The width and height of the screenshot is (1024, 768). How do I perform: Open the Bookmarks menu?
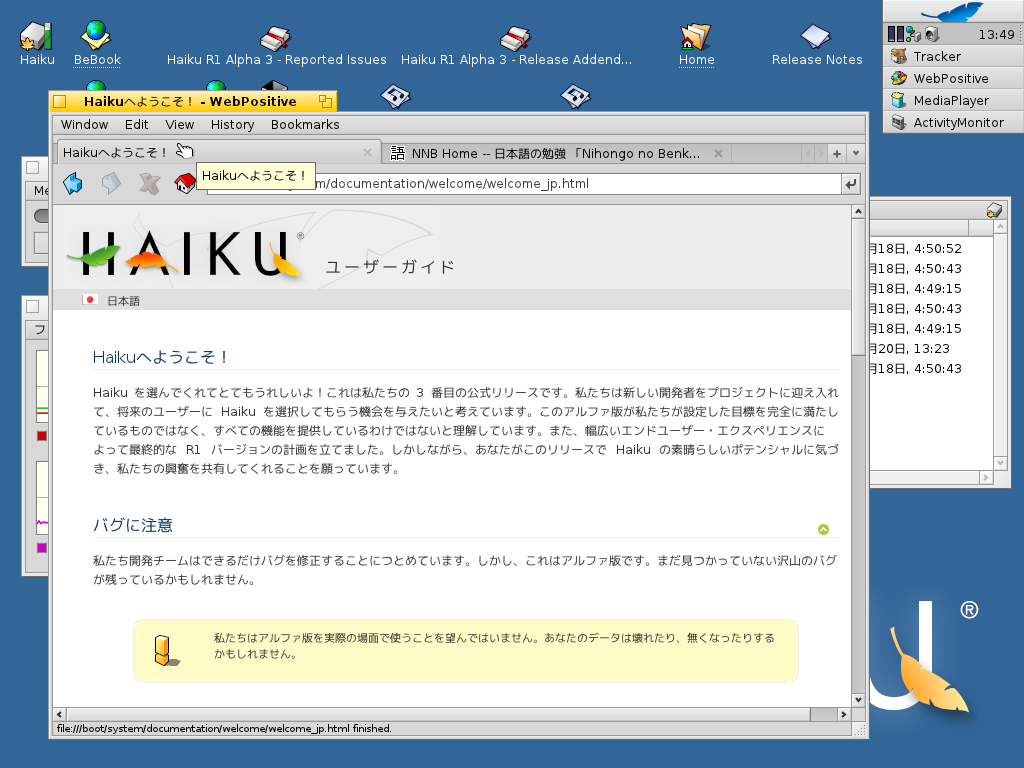tap(304, 125)
